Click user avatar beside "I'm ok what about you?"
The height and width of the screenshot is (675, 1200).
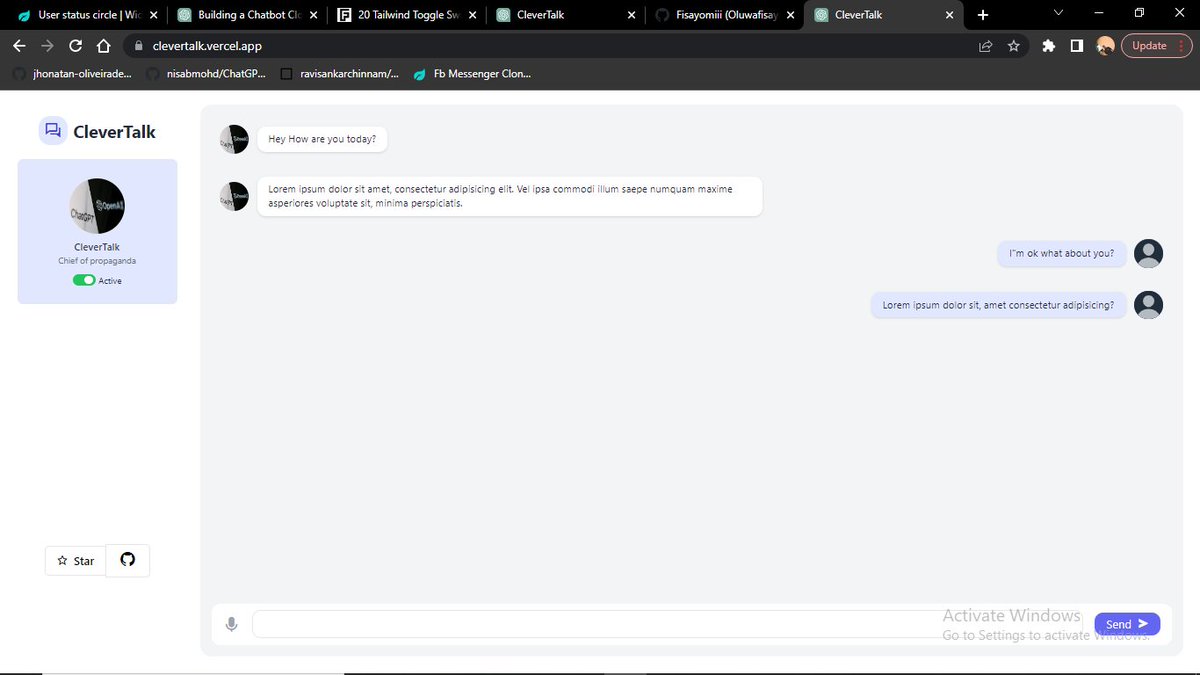[1149, 254]
